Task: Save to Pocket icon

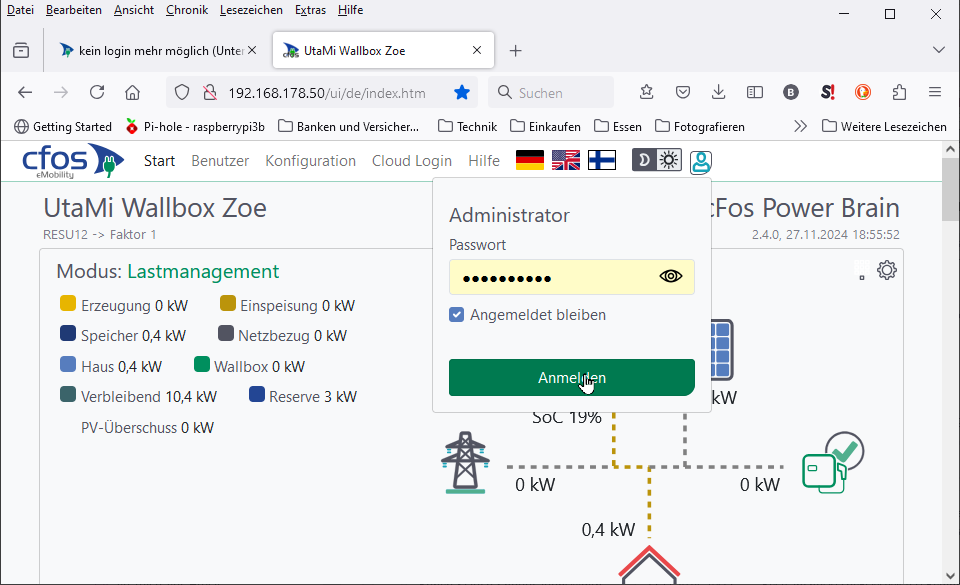Action: point(683,92)
